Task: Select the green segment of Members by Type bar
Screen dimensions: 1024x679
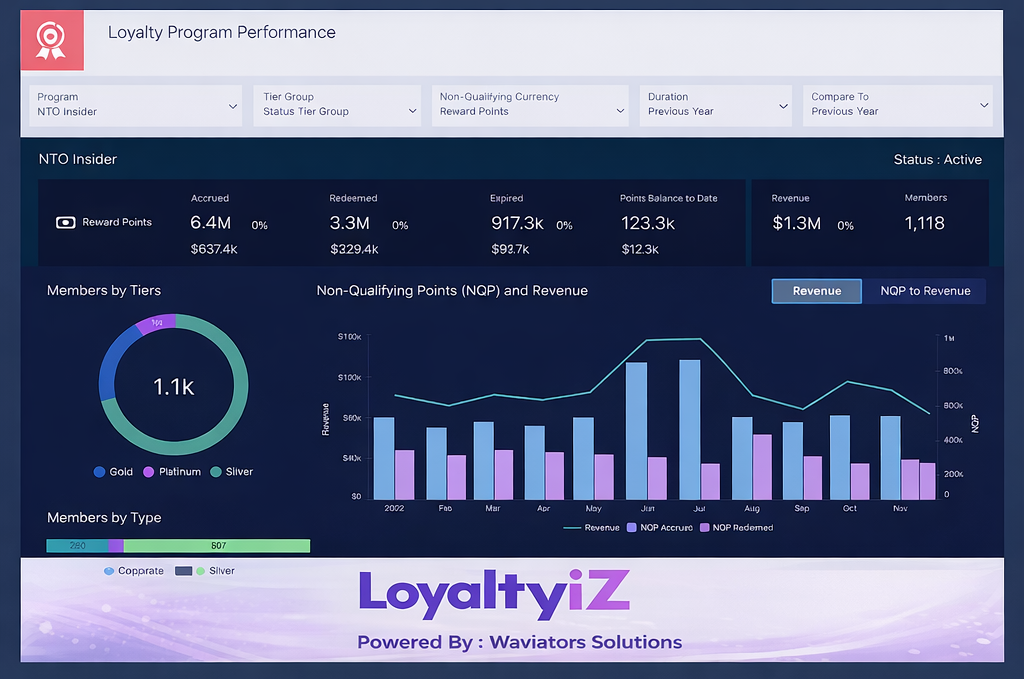Action: [x=217, y=546]
